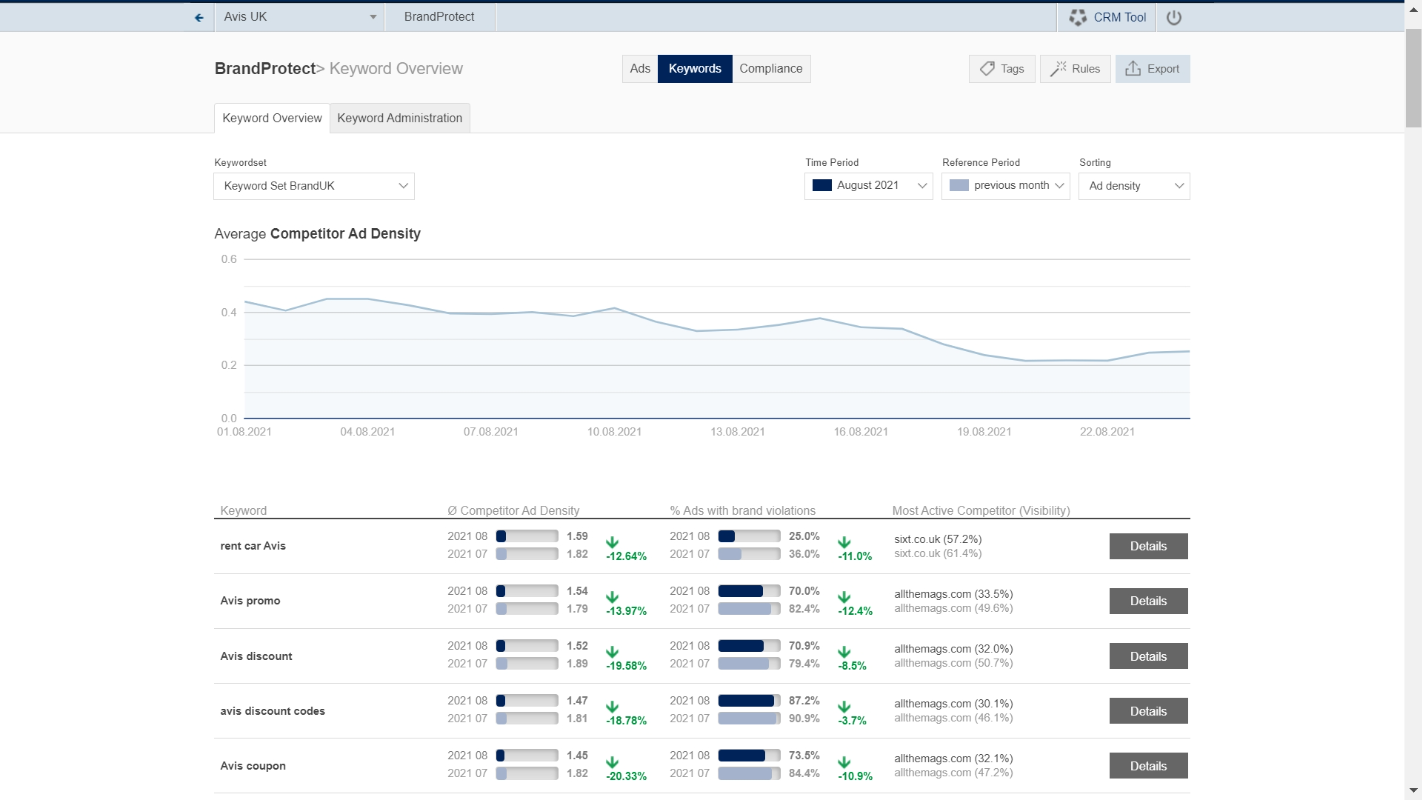Open the CRM Tool via its icon

coord(1077,16)
